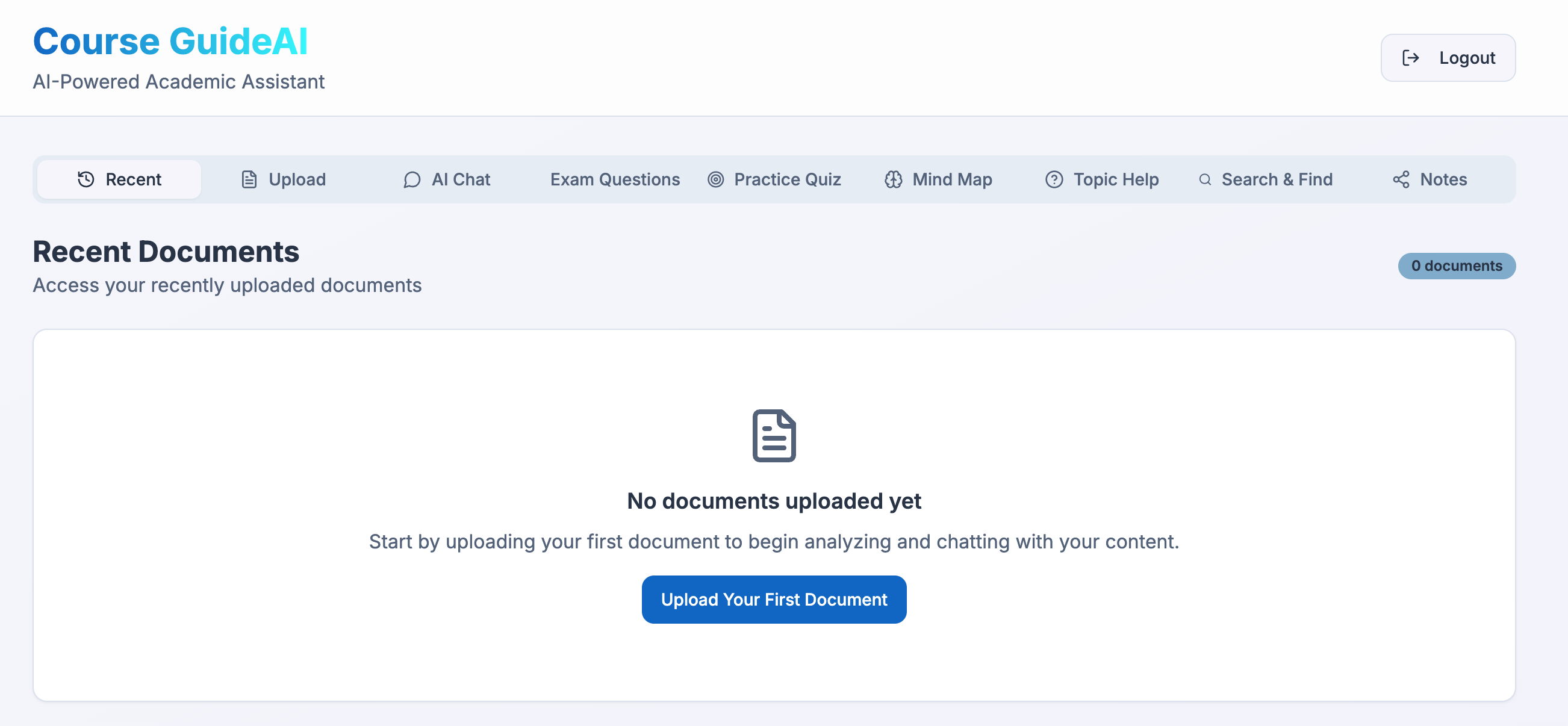Click the target icon for Practice Quiz
This screenshot has height=726, width=1568.
point(716,179)
